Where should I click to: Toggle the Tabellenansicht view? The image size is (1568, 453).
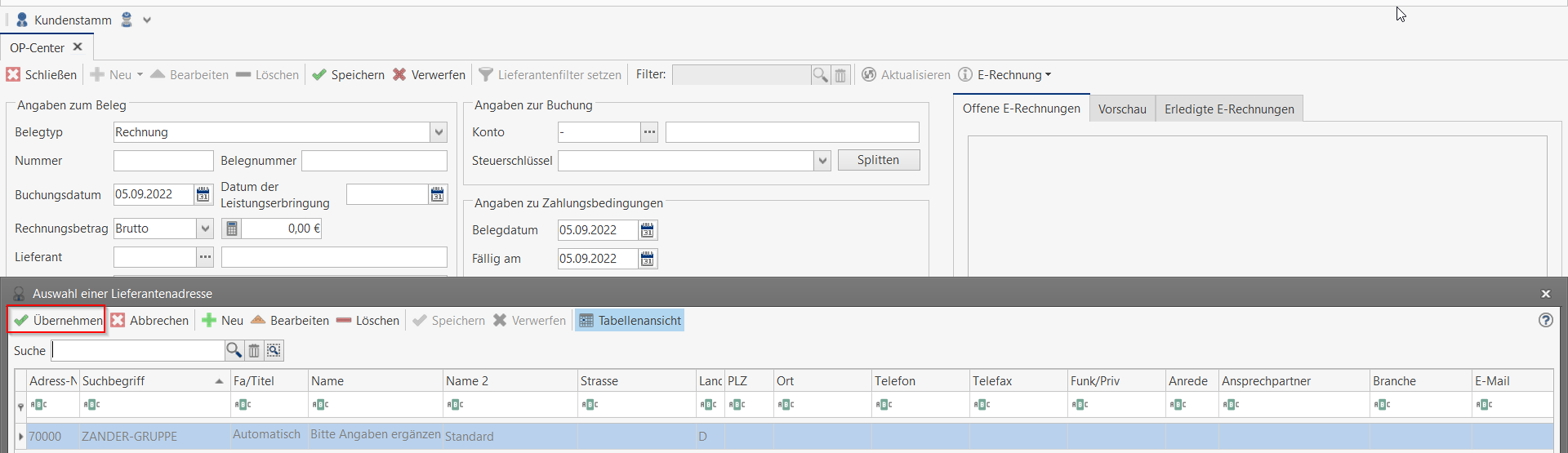point(630,320)
